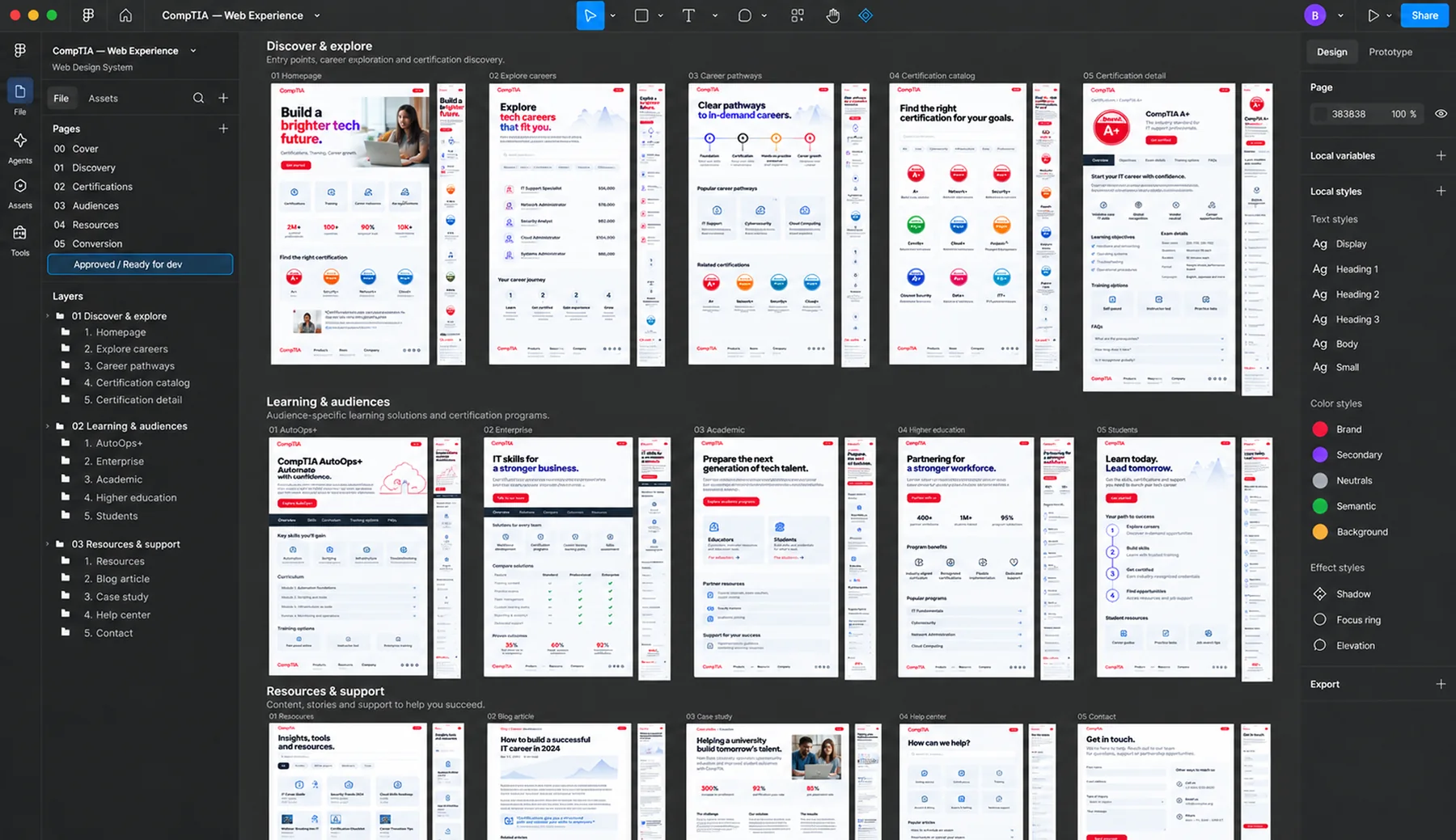The width and height of the screenshot is (1456, 840).
Task: Click the 01 Homepage frame thumbnail
Action: 349,224
